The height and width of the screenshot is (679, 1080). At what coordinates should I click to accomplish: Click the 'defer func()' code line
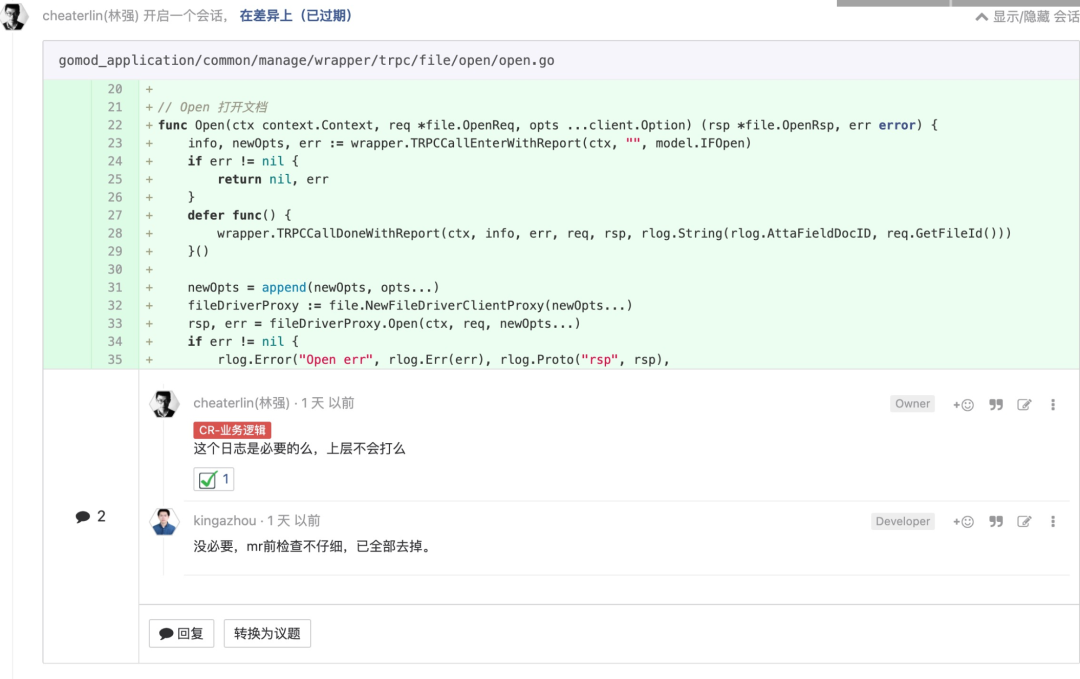(x=239, y=215)
